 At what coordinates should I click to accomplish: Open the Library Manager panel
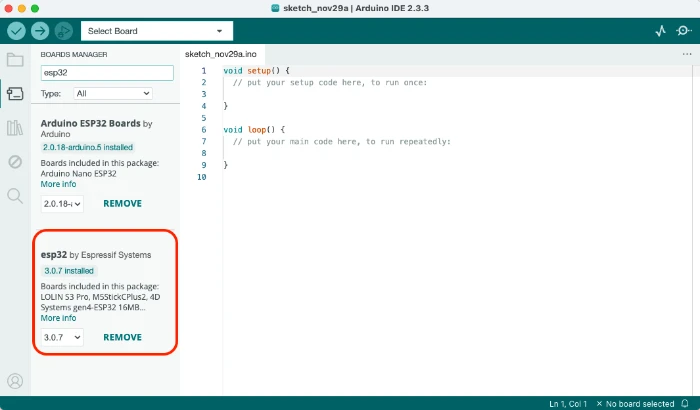(x=15, y=127)
